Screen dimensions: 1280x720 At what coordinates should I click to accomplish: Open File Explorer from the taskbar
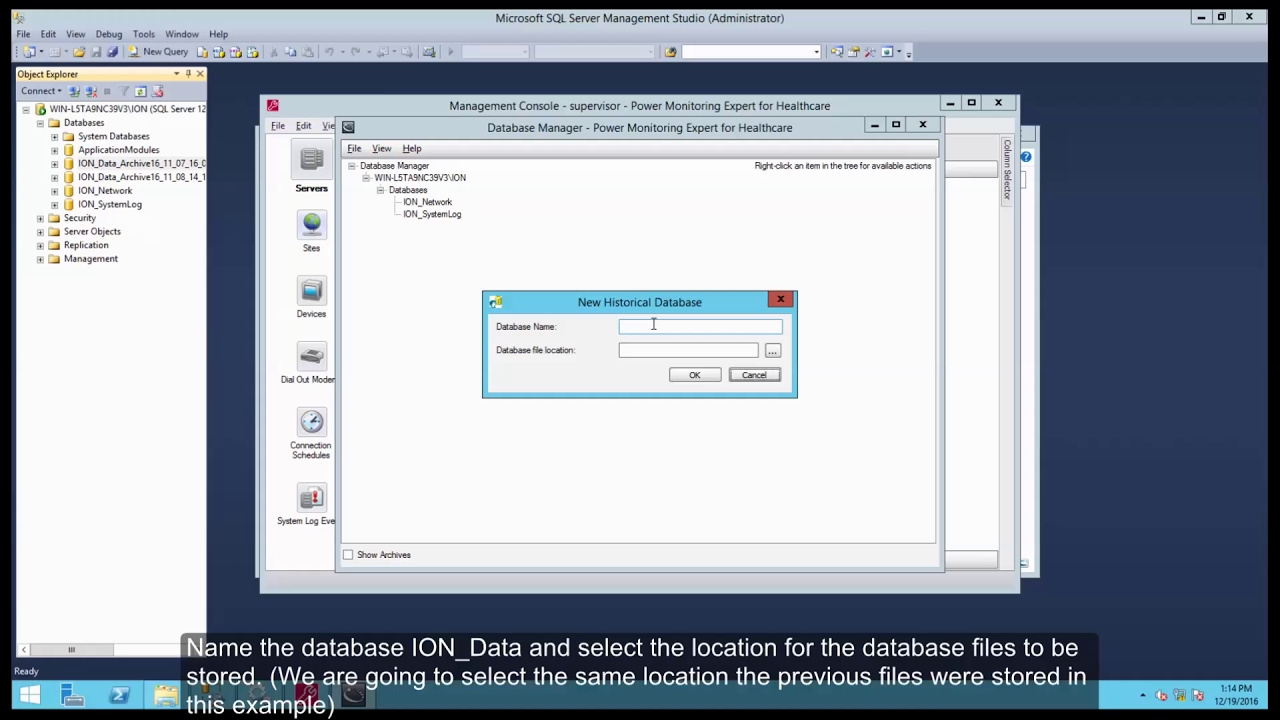tap(165, 695)
